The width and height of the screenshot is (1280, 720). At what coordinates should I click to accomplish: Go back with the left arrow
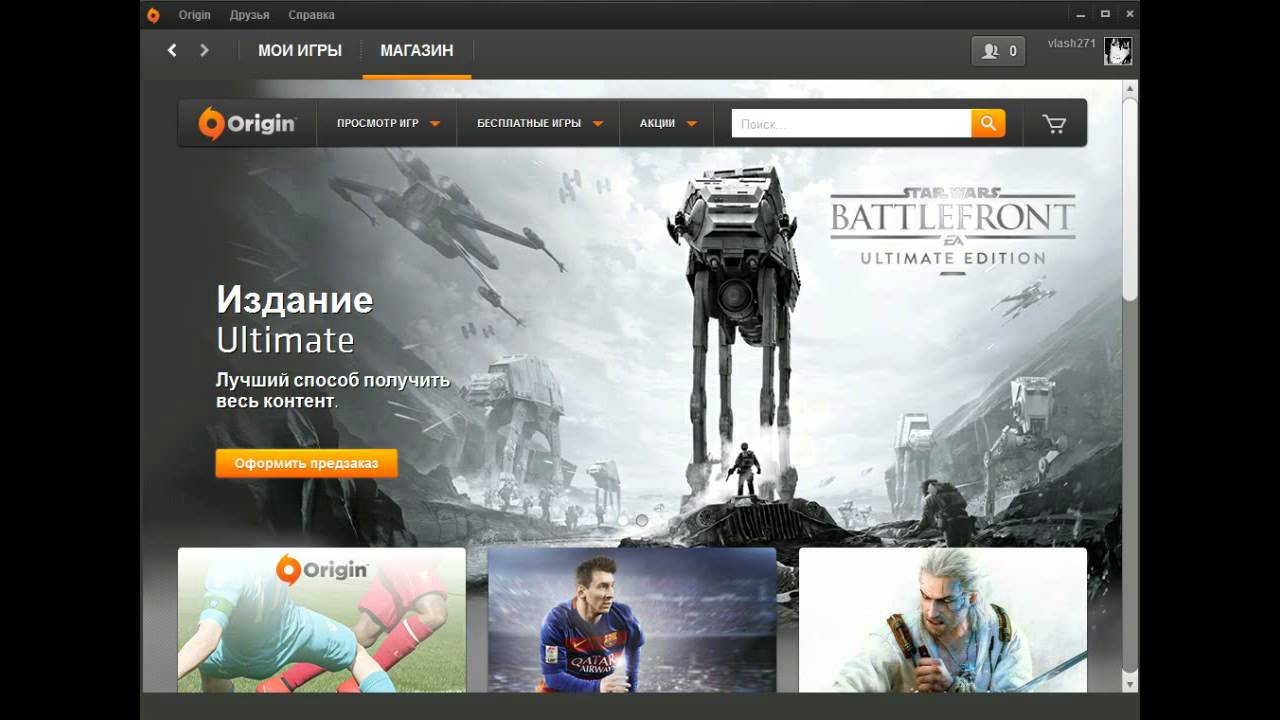coord(172,50)
